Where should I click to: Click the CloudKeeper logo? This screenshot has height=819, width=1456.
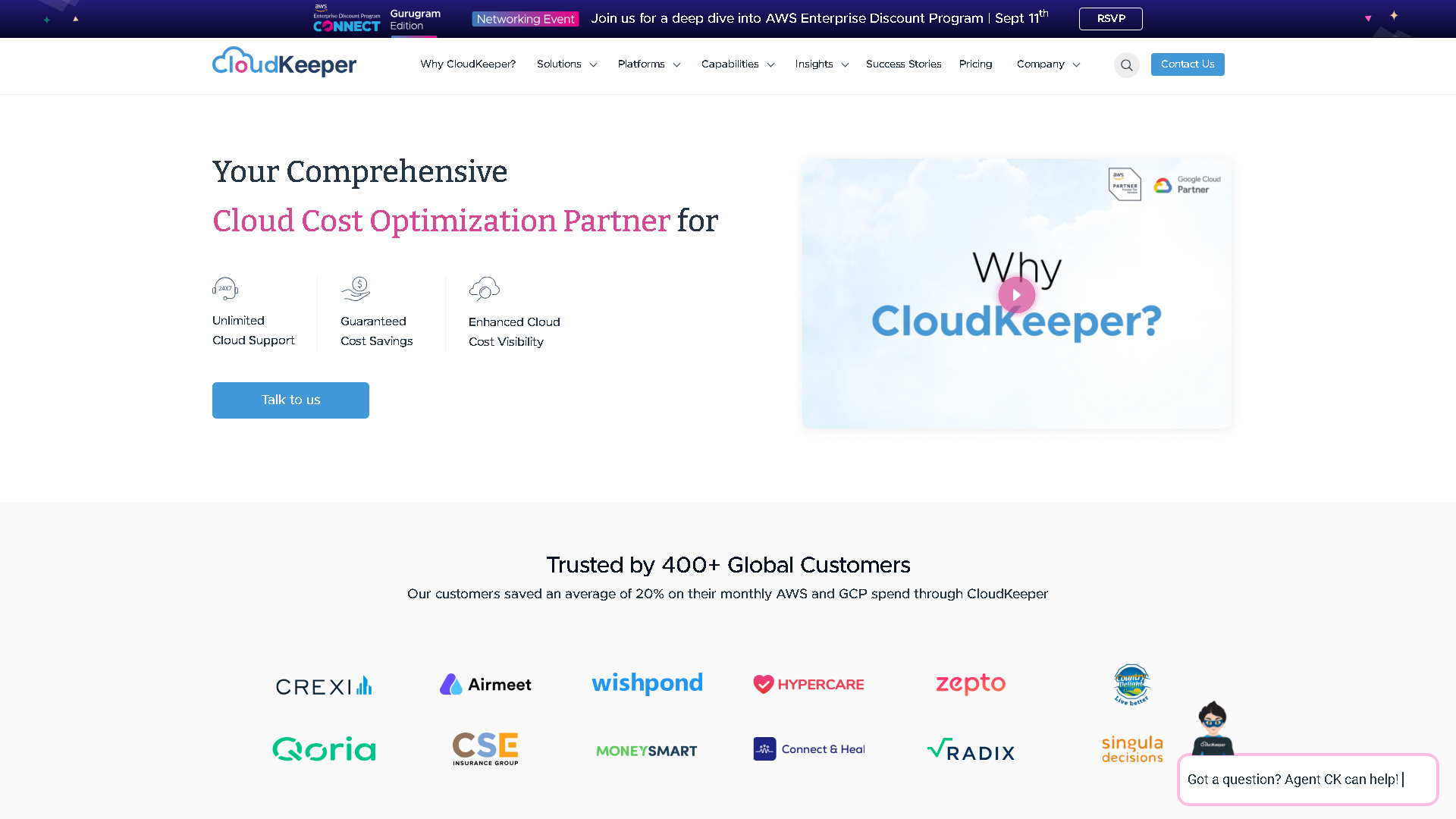[284, 62]
